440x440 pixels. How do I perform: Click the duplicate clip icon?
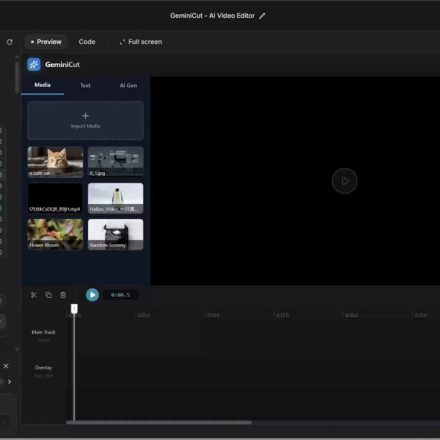click(48, 295)
